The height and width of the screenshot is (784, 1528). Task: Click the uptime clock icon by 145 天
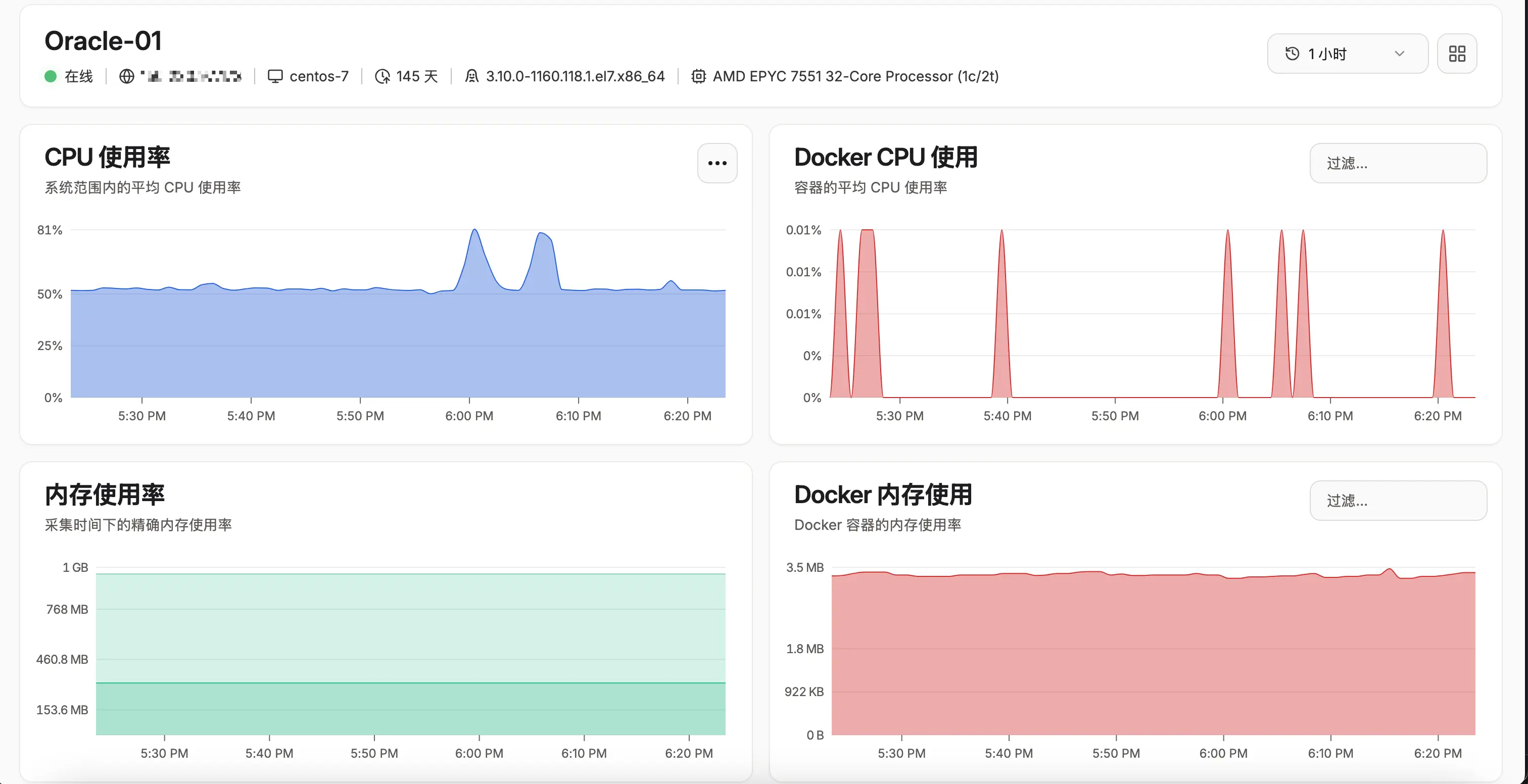click(x=383, y=76)
